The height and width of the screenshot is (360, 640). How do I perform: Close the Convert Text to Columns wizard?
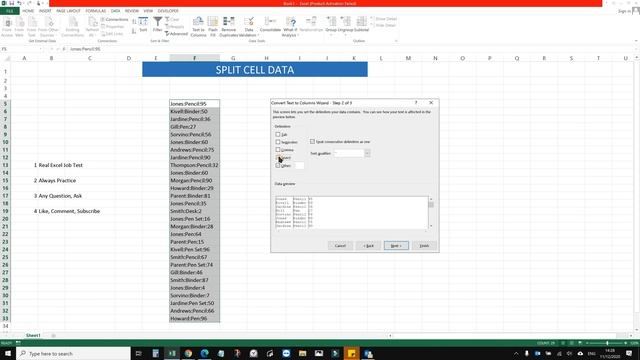tap(431, 103)
